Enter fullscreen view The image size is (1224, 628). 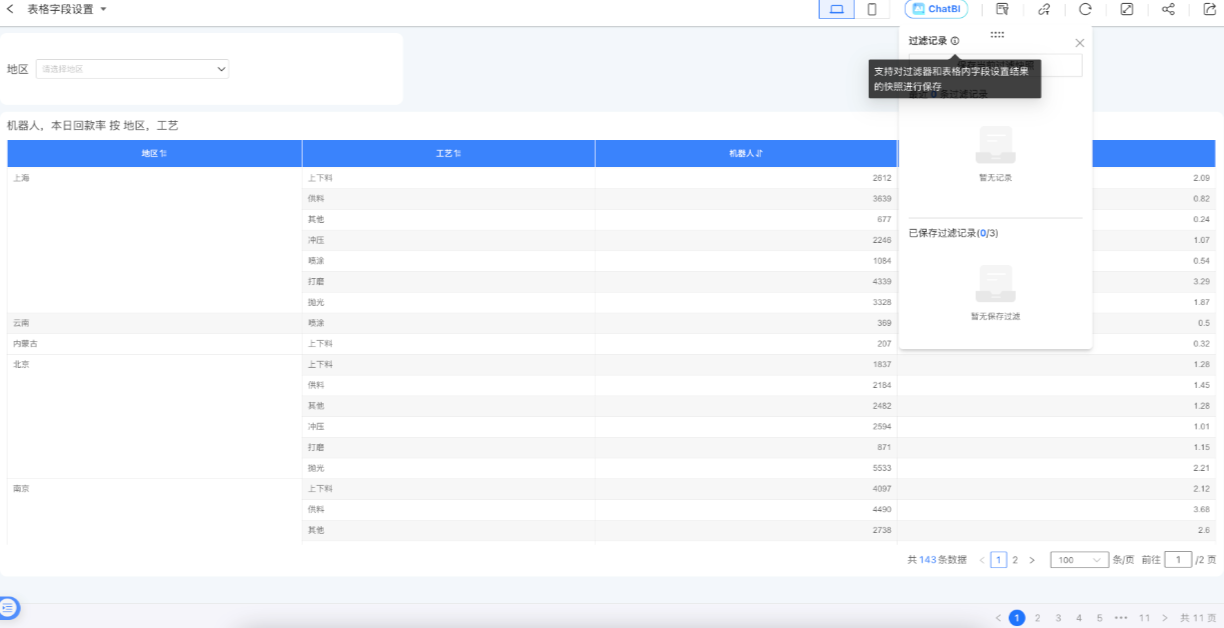click(1127, 9)
